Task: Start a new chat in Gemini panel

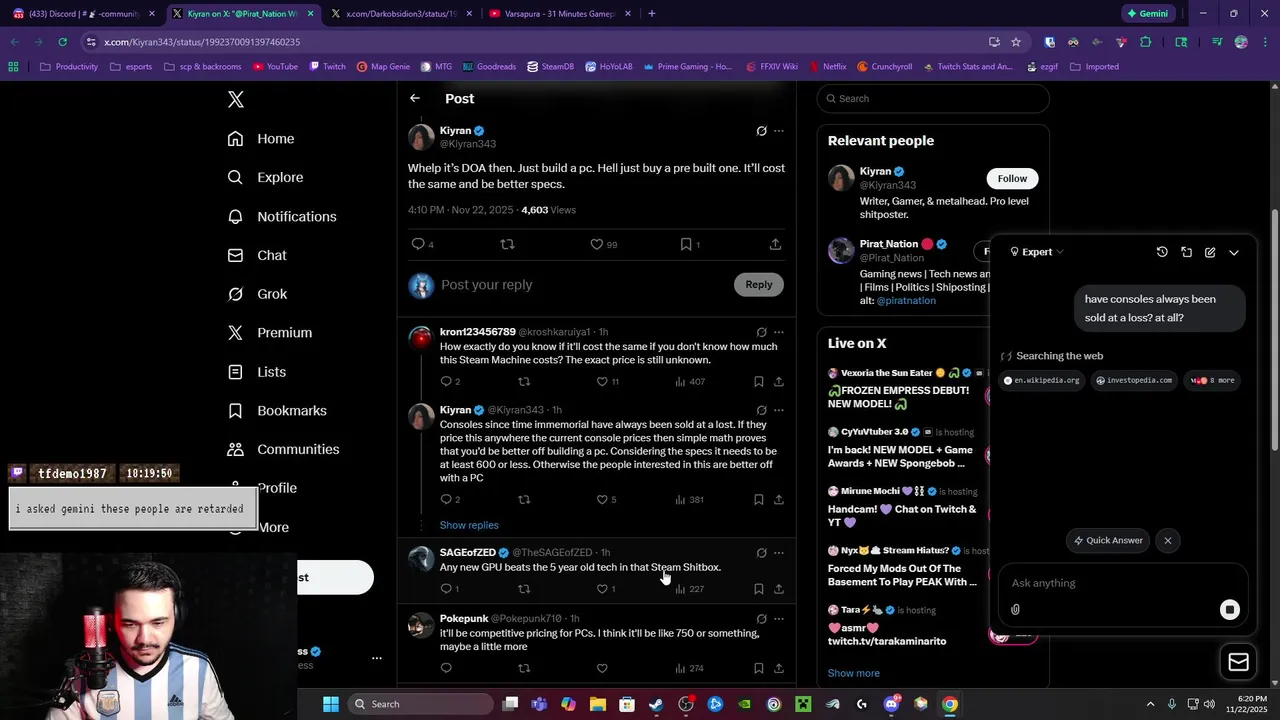Action: [1210, 252]
